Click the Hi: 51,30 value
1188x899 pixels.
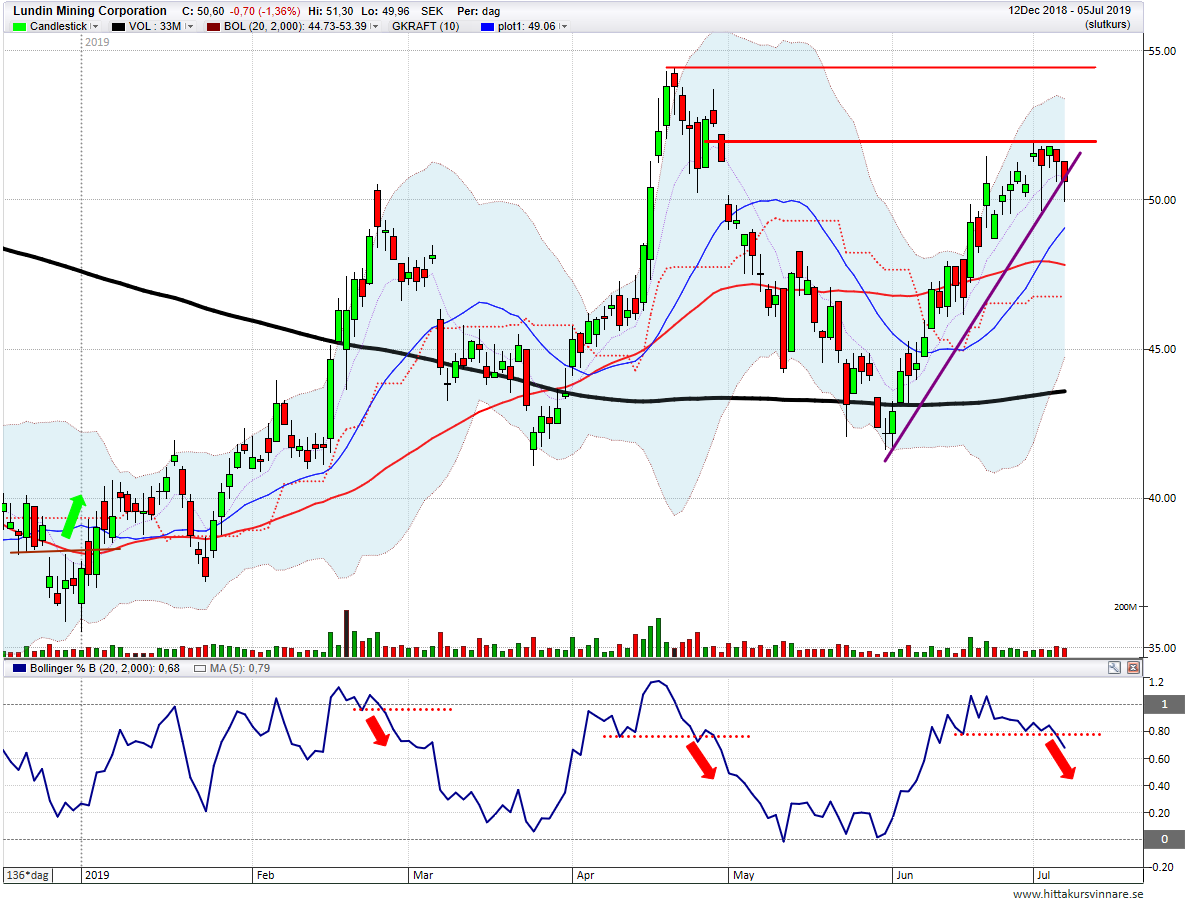(x=330, y=11)
